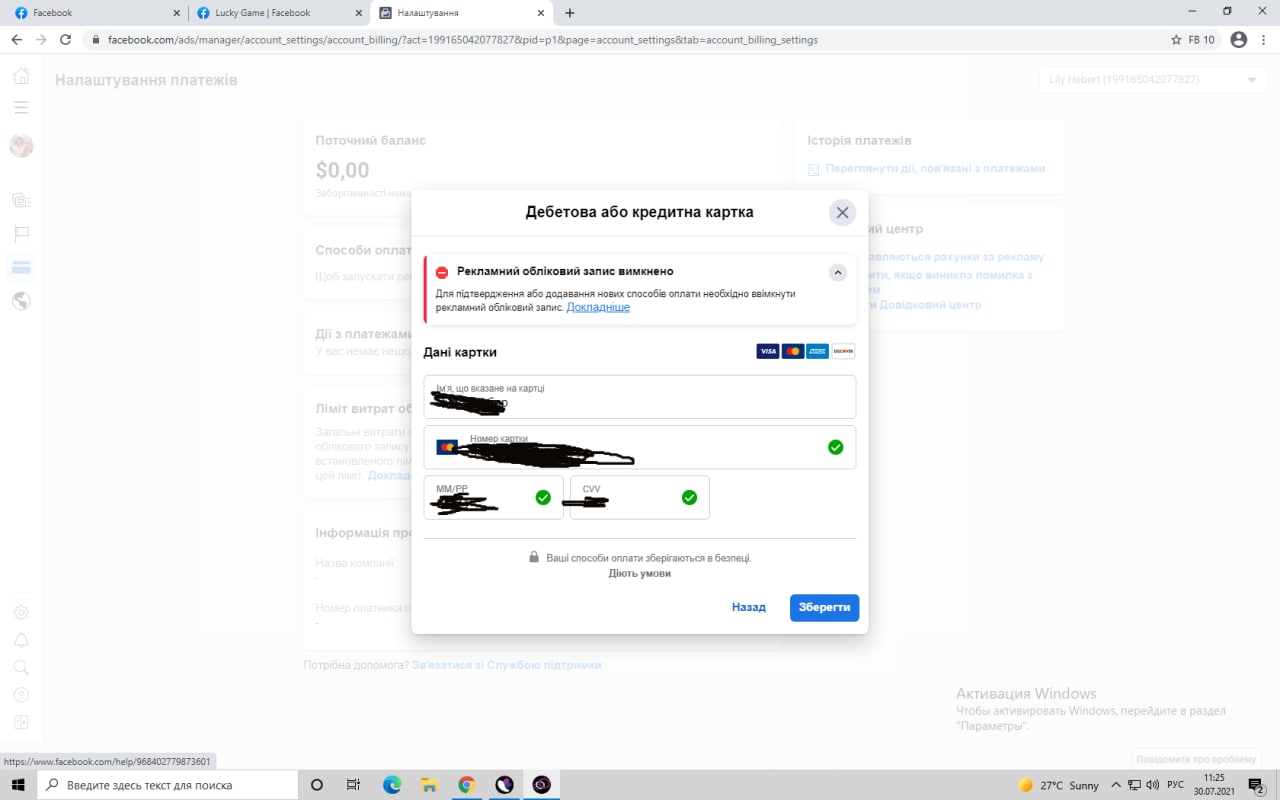Open File Explorer from taskbar
The height and width of the screenshot is (800, 1280).
(429, 785)
